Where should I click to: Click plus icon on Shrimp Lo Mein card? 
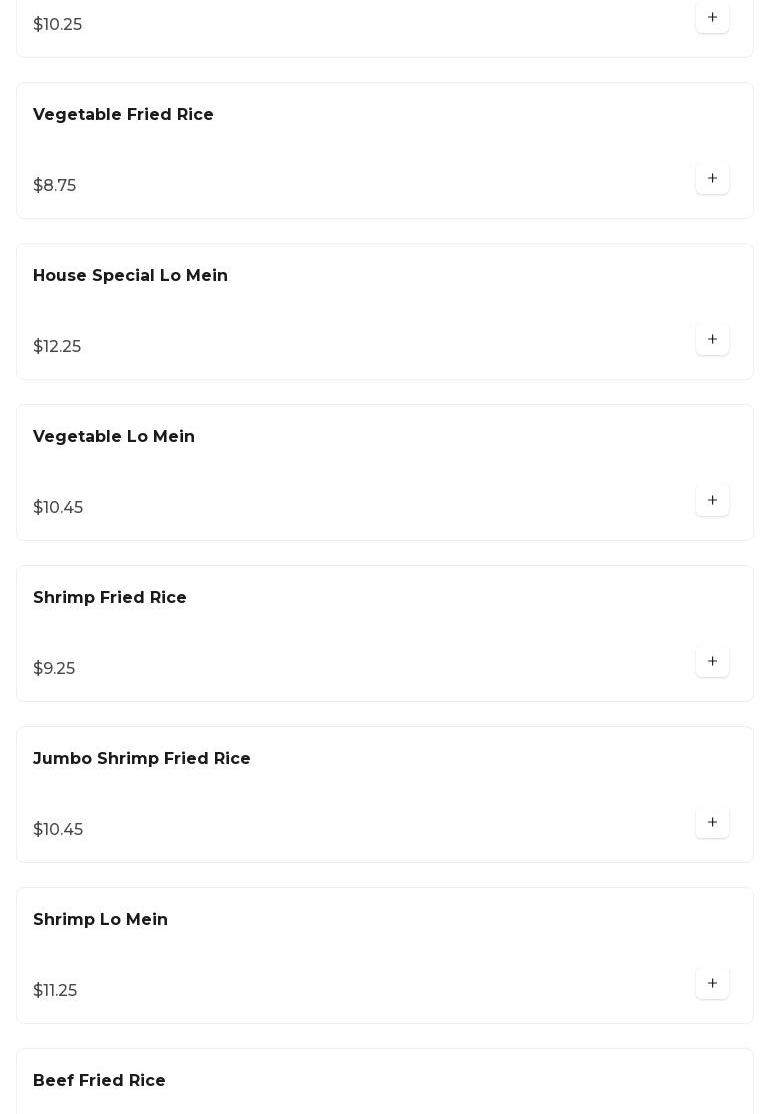712,984
